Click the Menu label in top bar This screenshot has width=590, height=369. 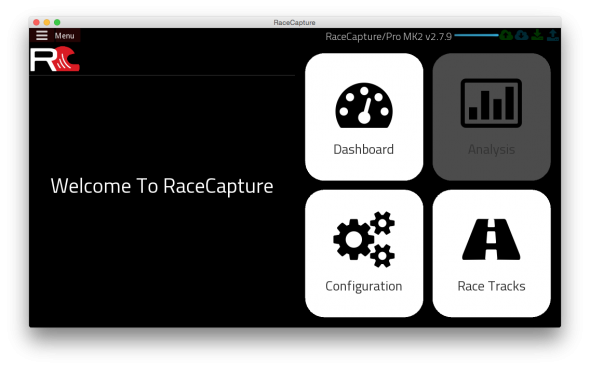[64, 36]
